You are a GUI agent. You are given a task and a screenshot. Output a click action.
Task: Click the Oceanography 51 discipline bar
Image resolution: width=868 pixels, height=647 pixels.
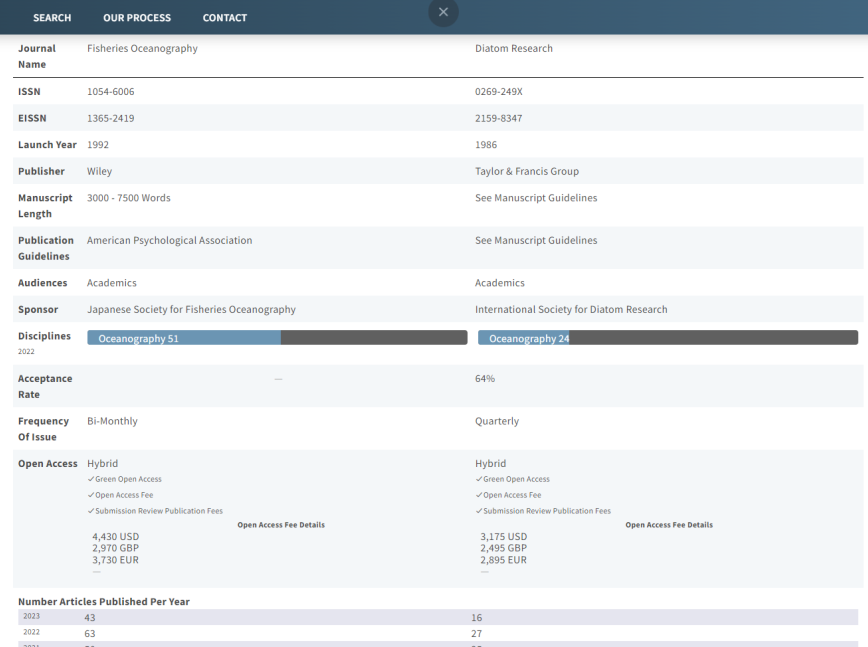pos(182,338)
